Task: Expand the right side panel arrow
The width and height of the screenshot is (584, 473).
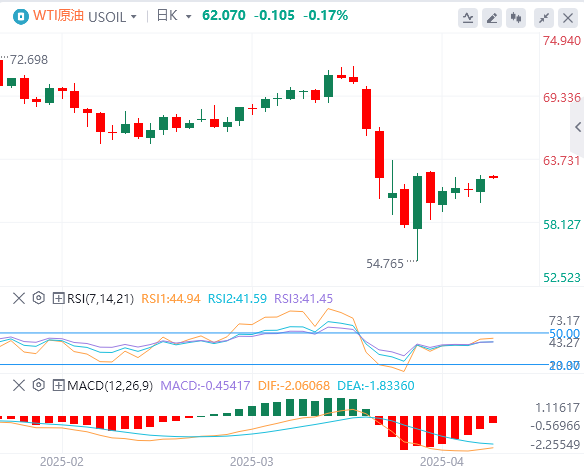Action: click(578, 127)
